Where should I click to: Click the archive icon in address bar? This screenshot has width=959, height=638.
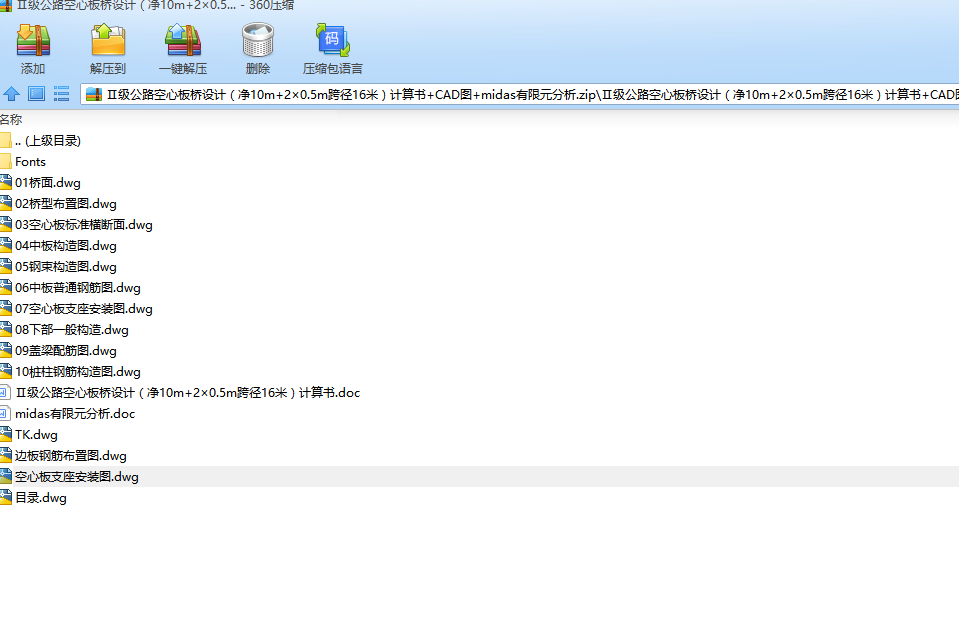pyautogui.click(x=94, y=94)
